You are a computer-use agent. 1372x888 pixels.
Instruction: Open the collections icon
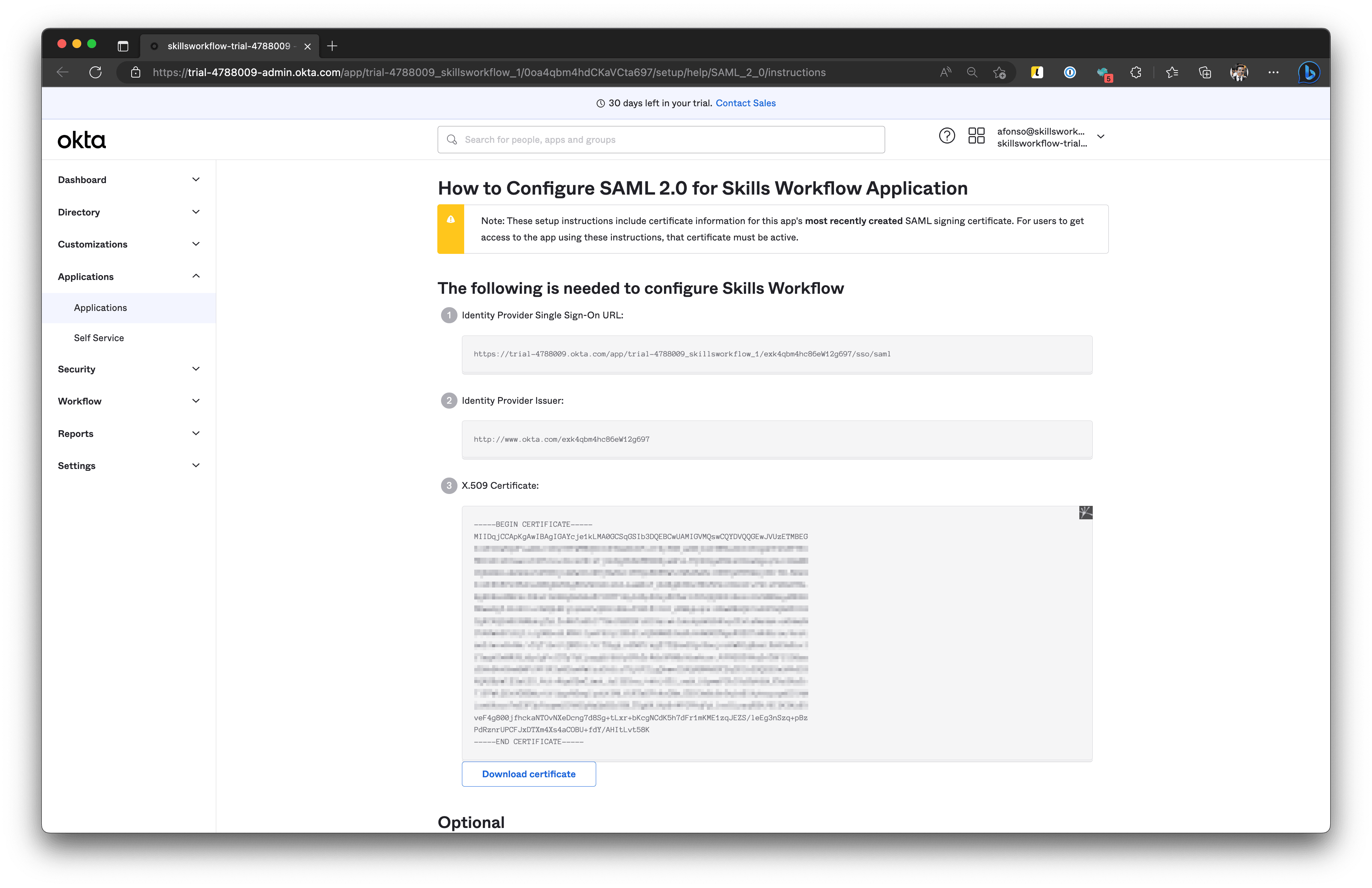[x=1205, y=72]
